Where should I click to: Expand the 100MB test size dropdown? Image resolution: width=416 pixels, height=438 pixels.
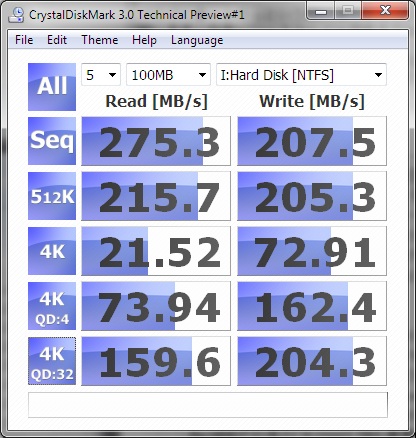(168, 75)
